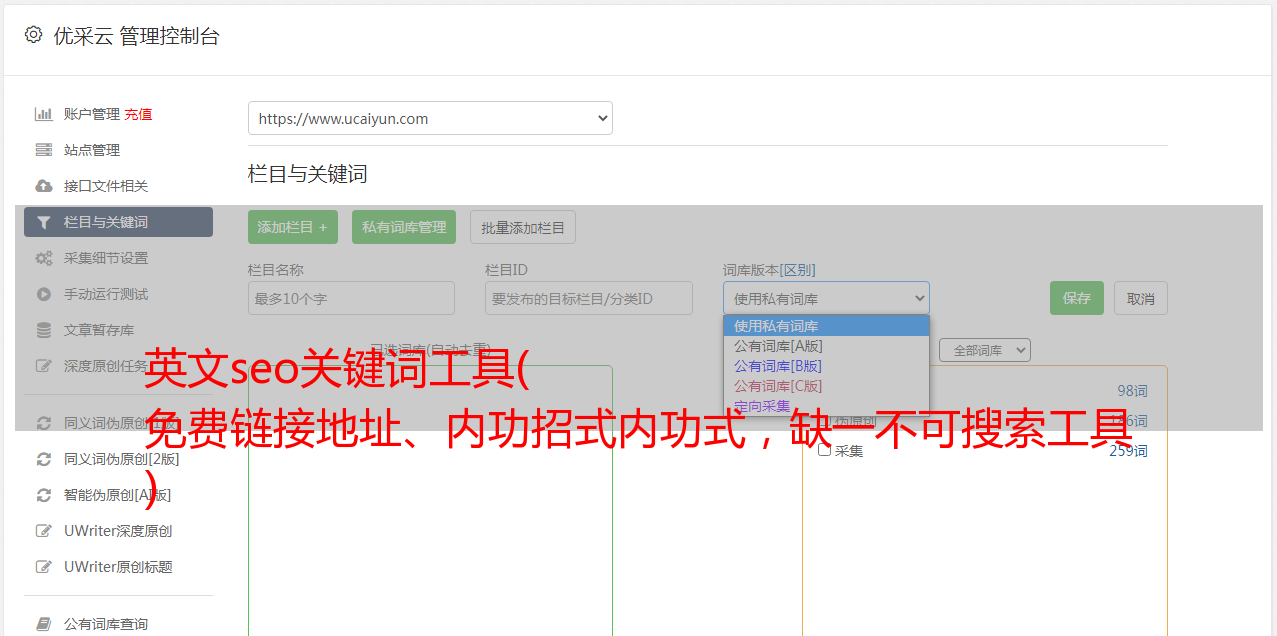1277x636 pixels.
Task: Click the edit icon for UWriter原创标题
Action: tap(43, 567)
